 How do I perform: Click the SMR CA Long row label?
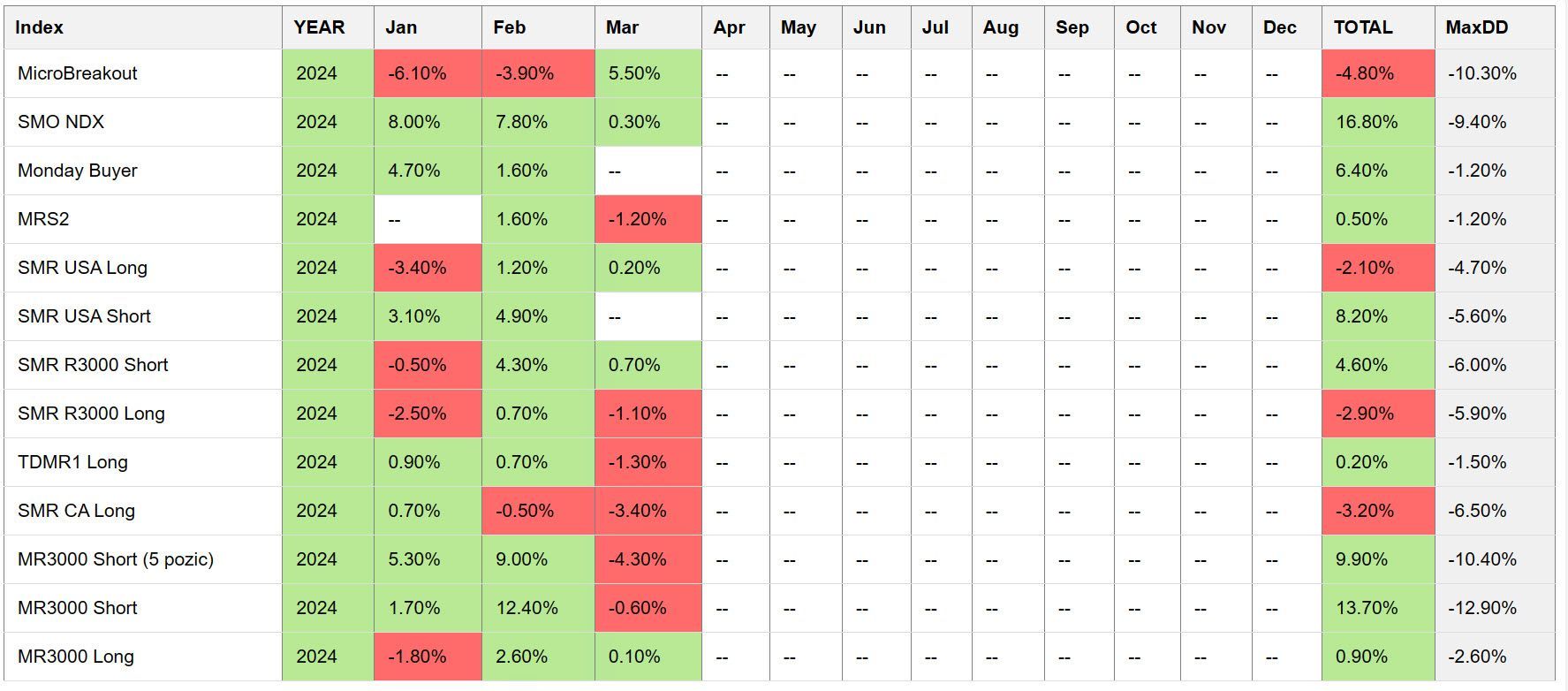[x=76, y=511]
